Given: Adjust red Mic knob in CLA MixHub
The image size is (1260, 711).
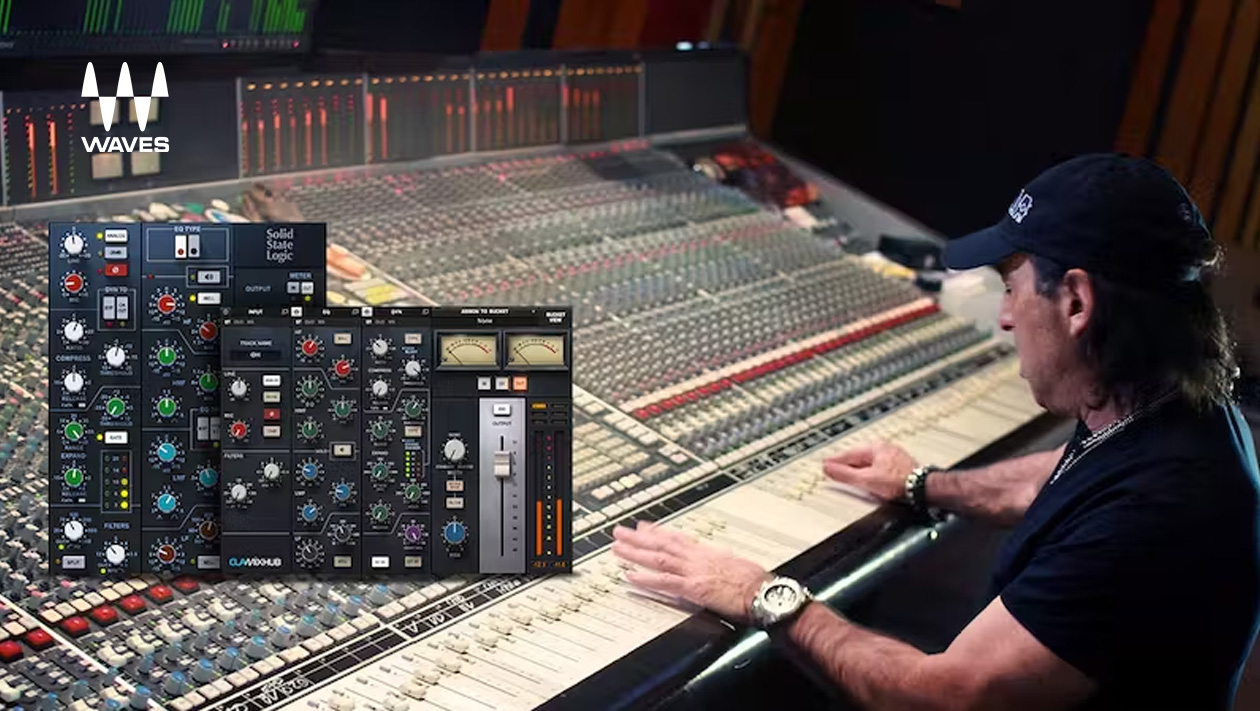Looking at the screenshot, I should 239,429.
